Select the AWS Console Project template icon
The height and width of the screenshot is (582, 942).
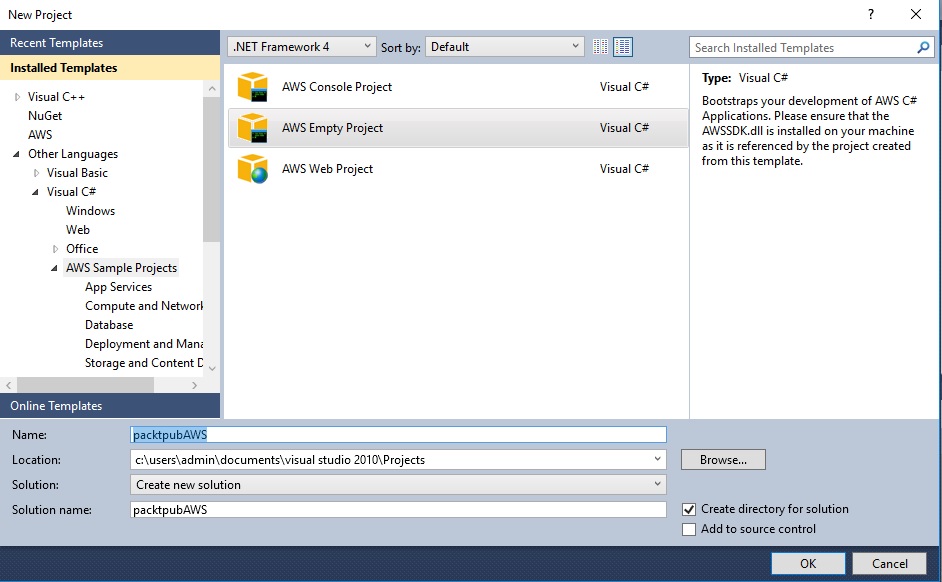(252, 86)
